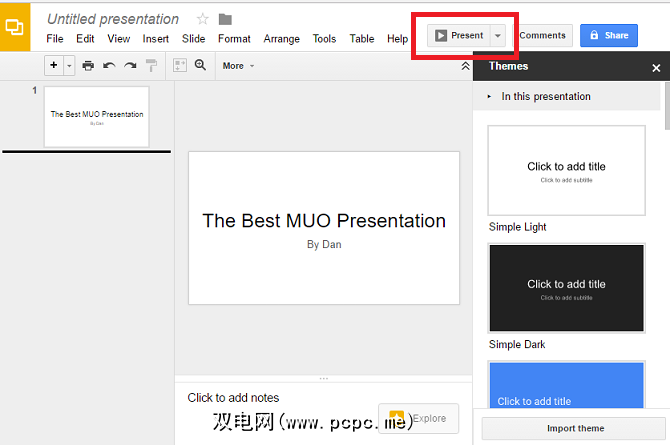Click the notes pane resize handle dots
The image size is (670, 445).
(x=323, y=378)
